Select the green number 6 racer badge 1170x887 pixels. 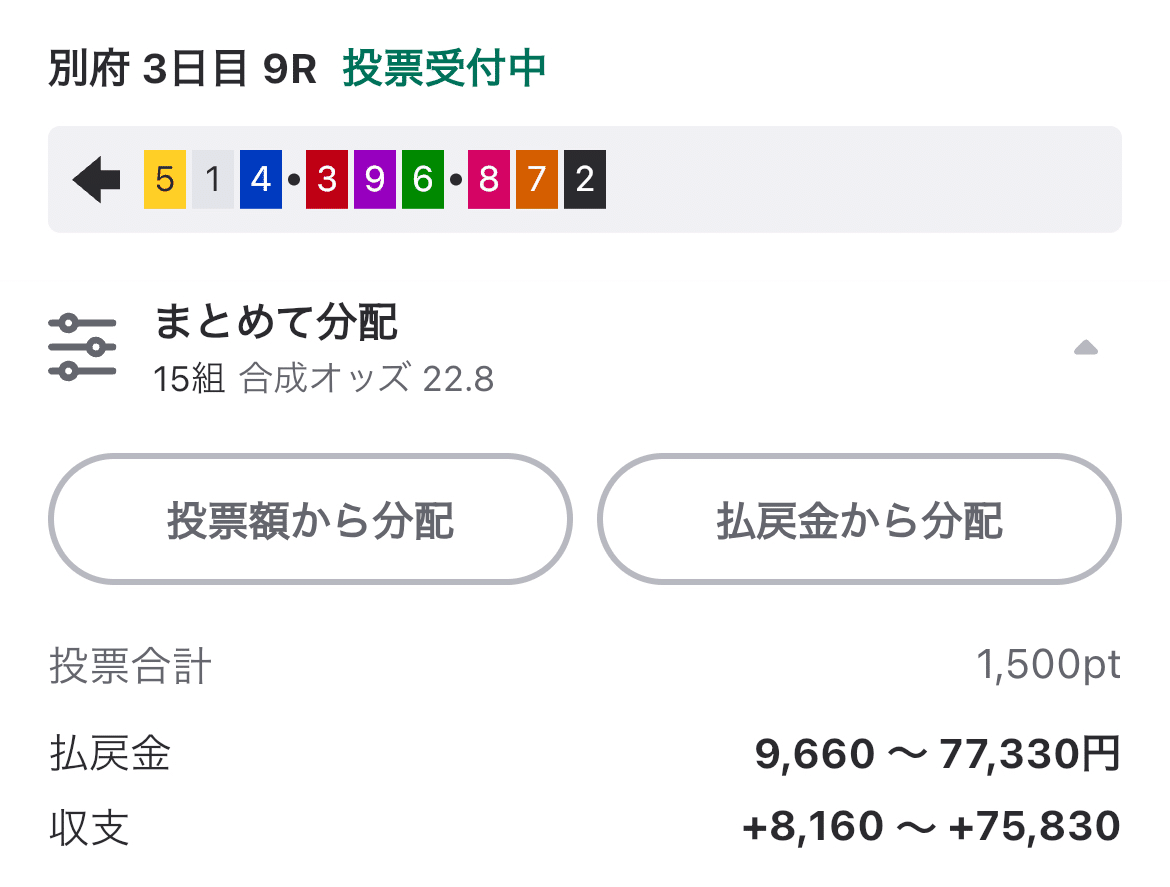[421, 178]
